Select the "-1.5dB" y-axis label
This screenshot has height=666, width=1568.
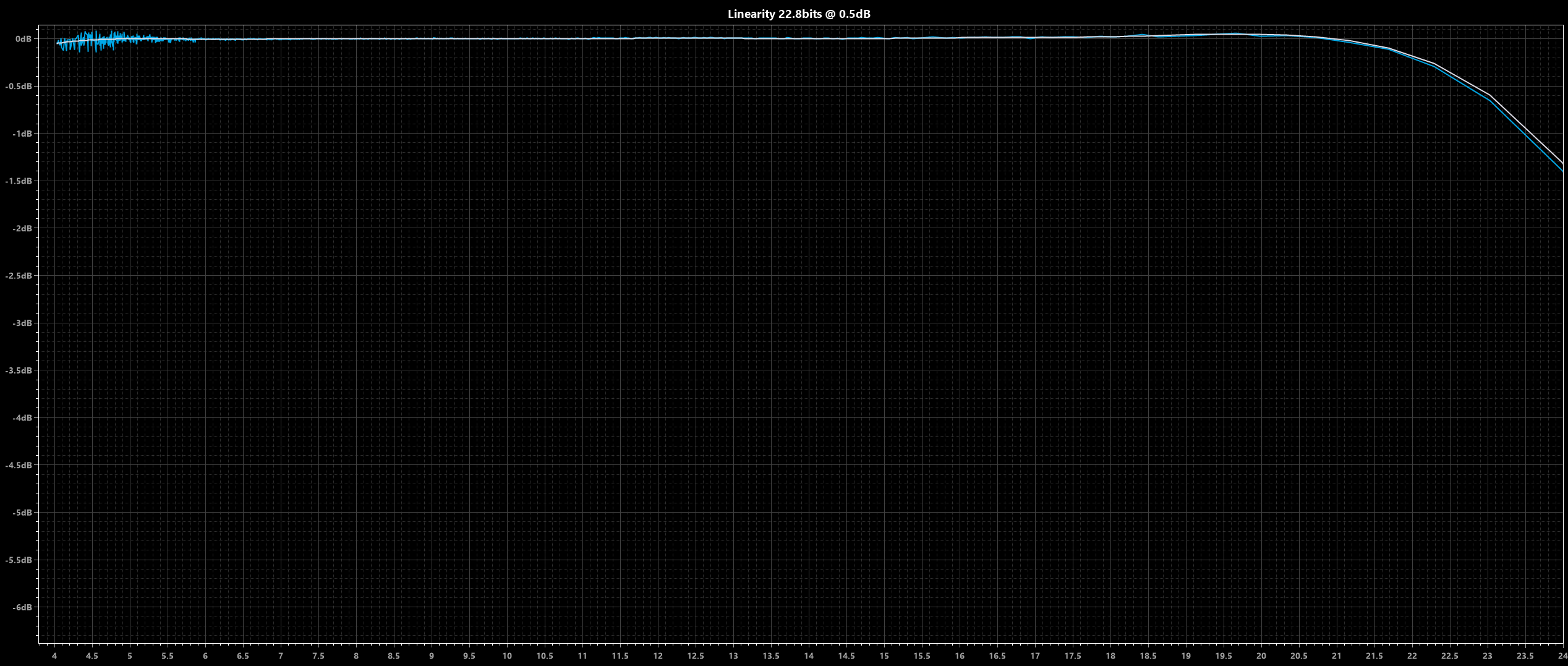(19, 181)
